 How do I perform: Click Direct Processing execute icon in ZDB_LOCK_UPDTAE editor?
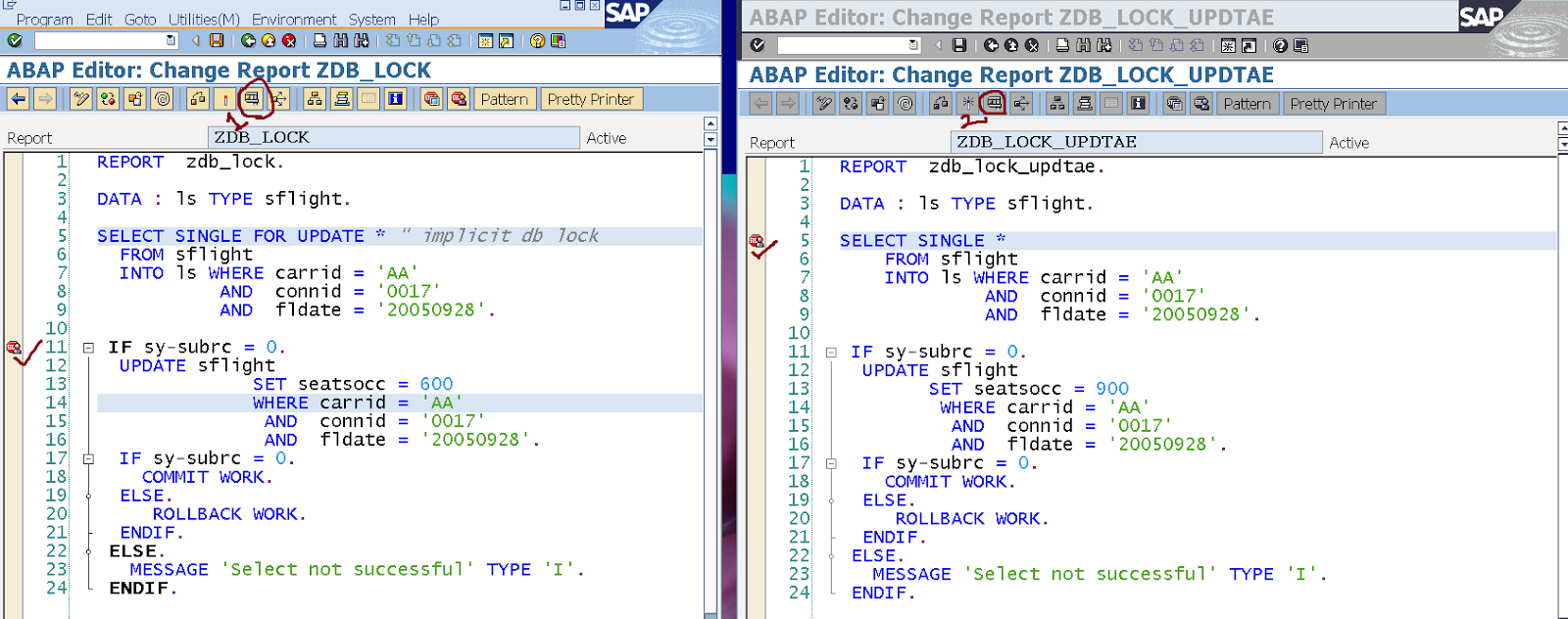995,104
